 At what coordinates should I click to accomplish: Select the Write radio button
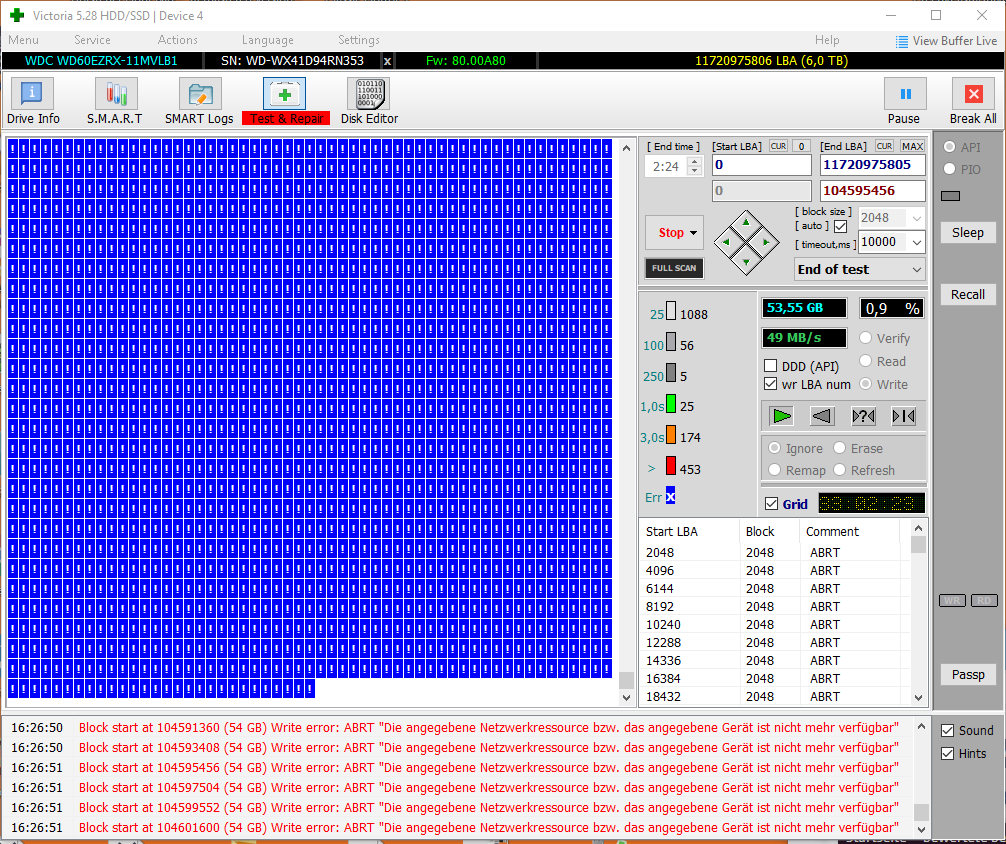865,384
